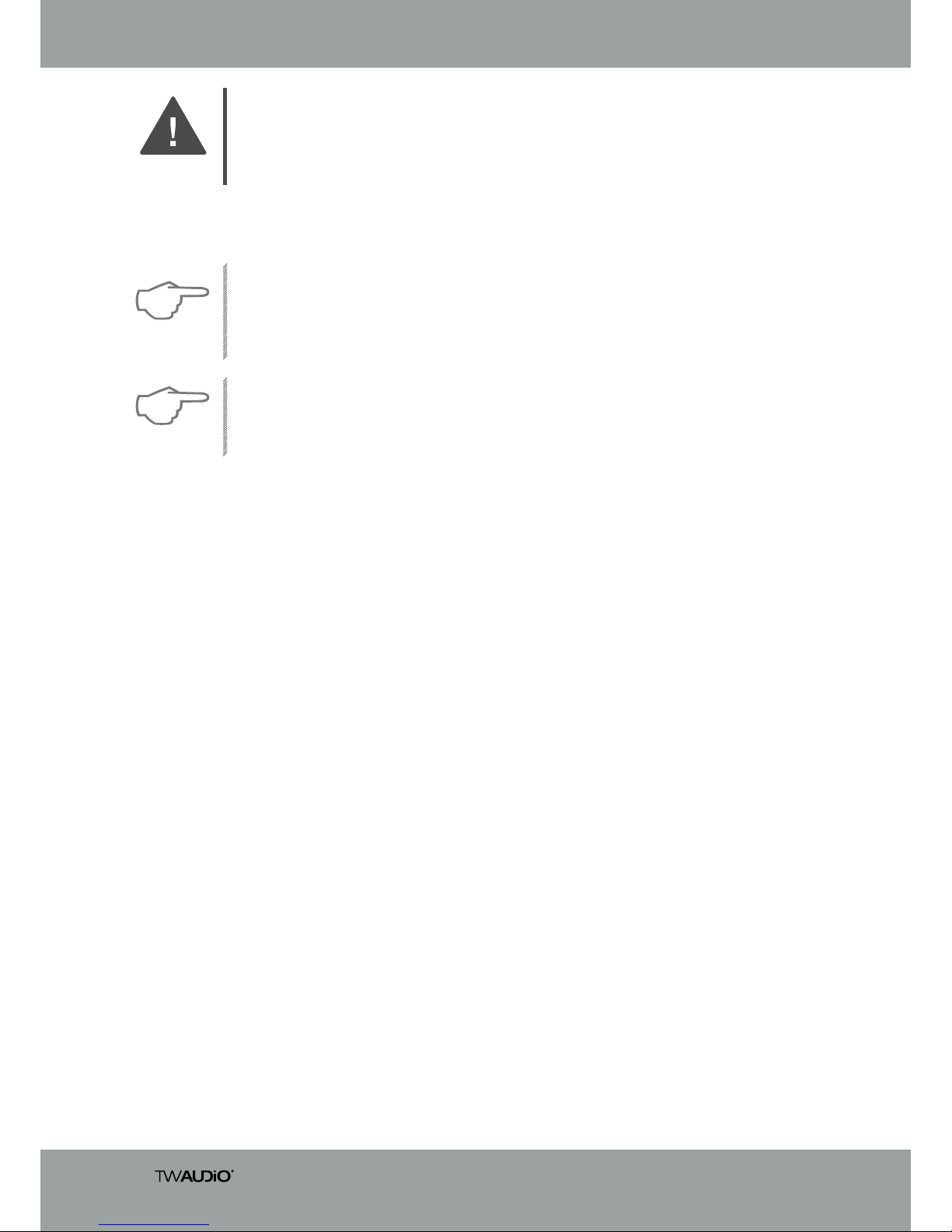Click blank note area beside upper hand
This screenshot has width=952, height=1232.
tap(567, 311)
